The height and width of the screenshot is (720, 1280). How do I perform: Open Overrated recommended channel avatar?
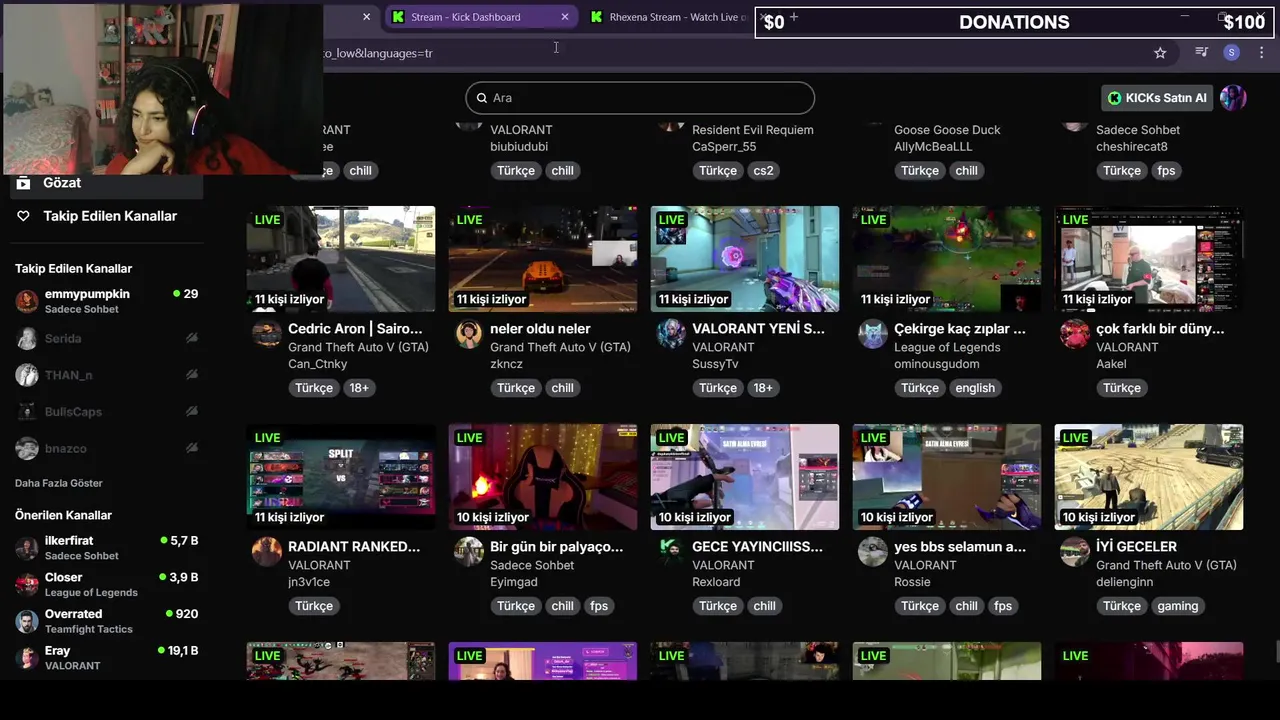click(27, 621)
